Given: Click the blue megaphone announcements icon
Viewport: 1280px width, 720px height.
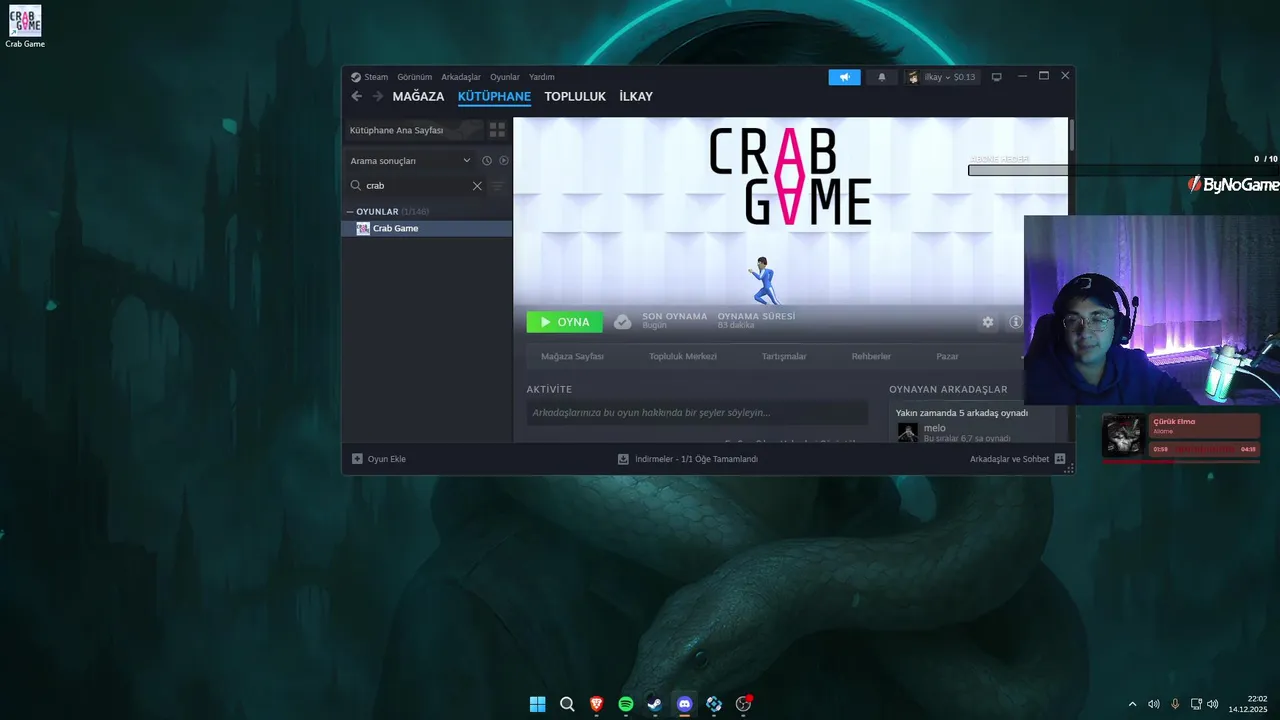Looking at the screenshot, I should (845, 77).
